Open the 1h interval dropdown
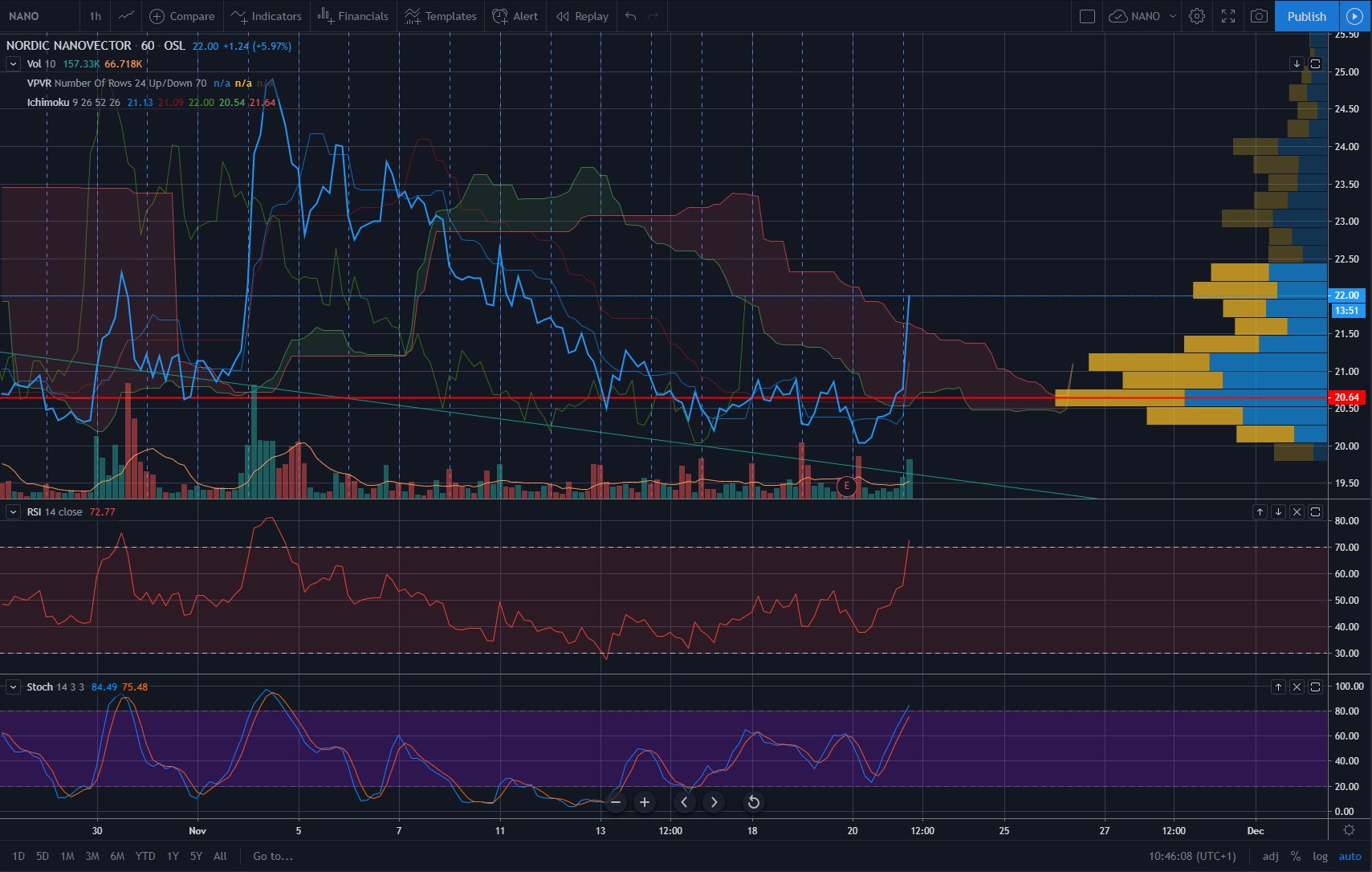1372x872 pixels. tap(96, 16)
